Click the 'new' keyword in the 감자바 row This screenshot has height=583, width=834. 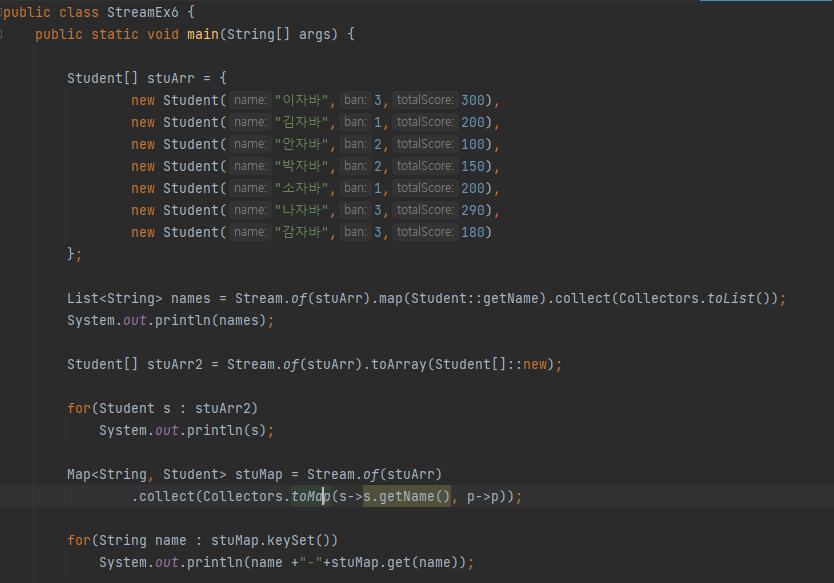point(143,232)
